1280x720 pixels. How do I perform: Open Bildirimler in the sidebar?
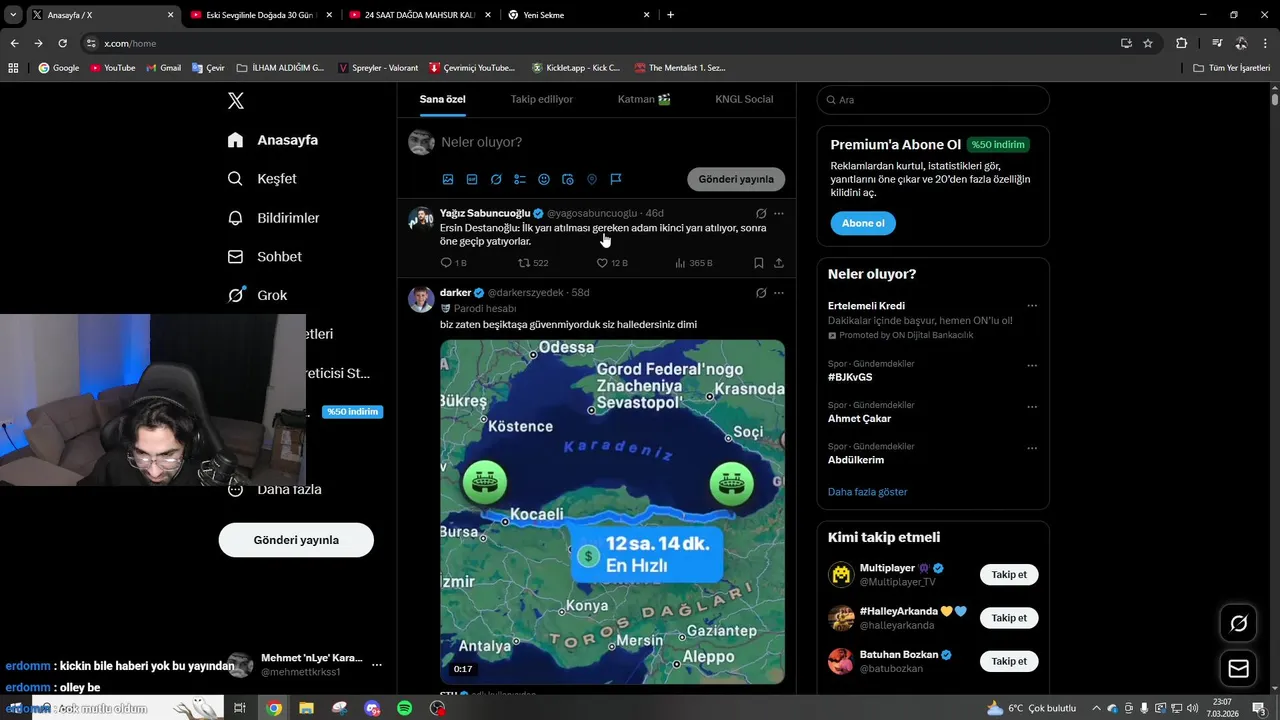273,218
